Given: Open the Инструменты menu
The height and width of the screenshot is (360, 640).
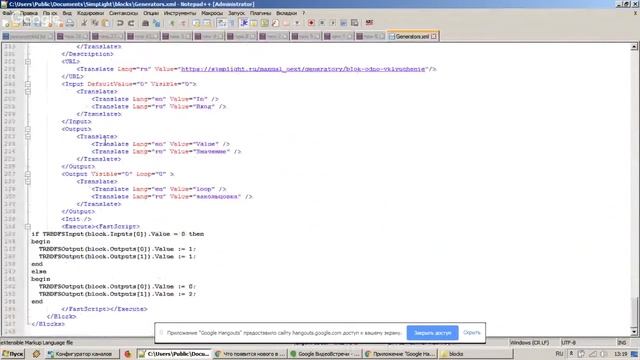Looking at the screenshot, I should tap(180, 13).
